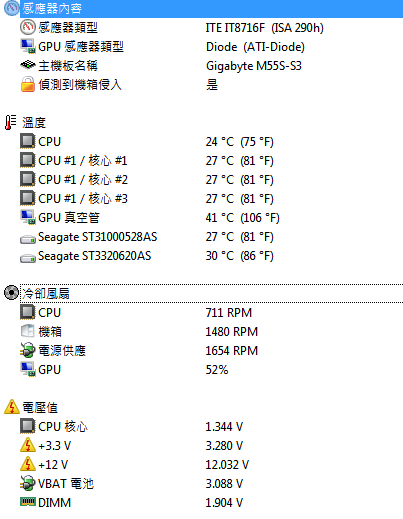Click the gauge icon beside 感應器類型
The image size is (403, 519).
click(28, 27)
